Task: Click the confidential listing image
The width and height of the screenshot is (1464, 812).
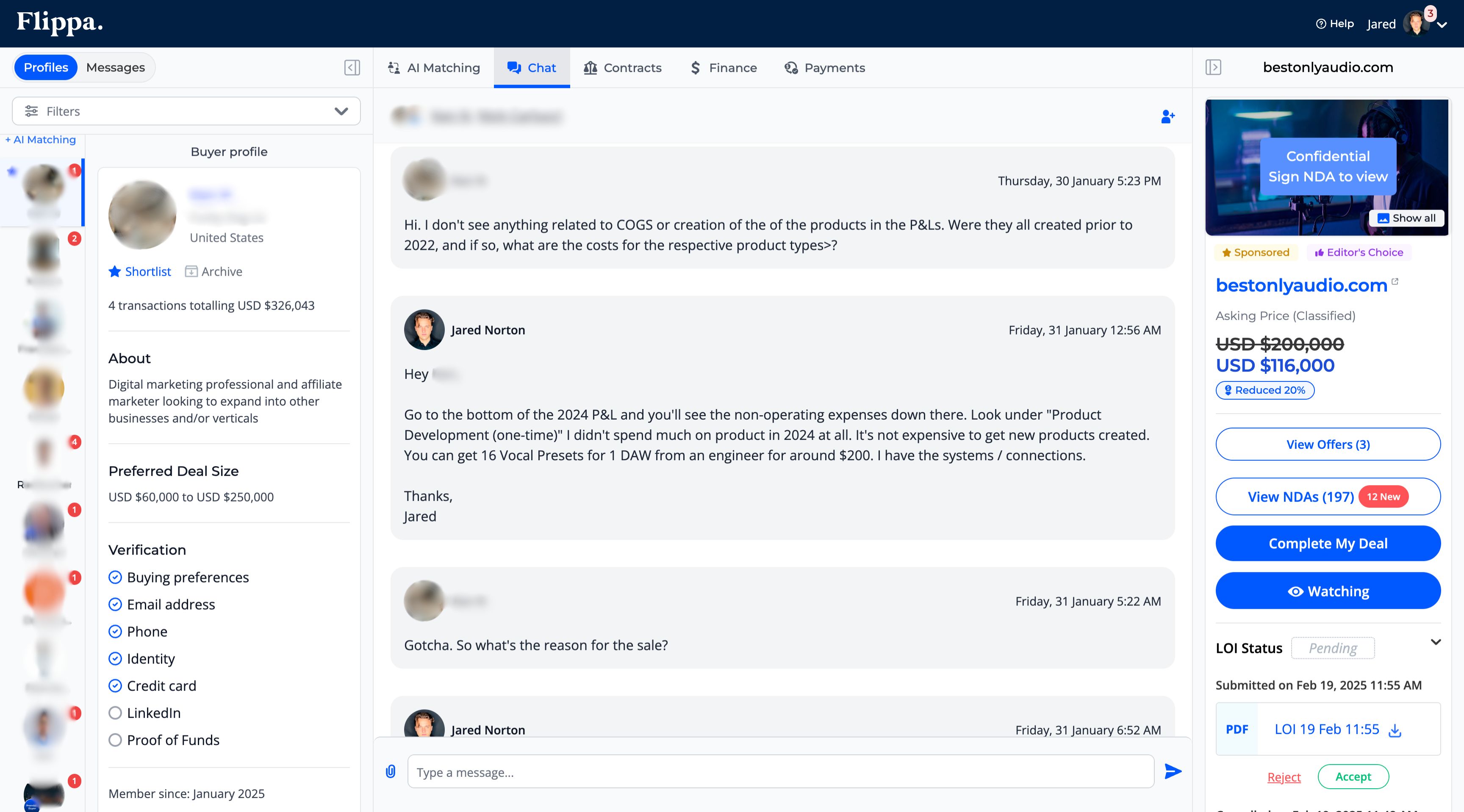Action: (x=1326, y=167)
